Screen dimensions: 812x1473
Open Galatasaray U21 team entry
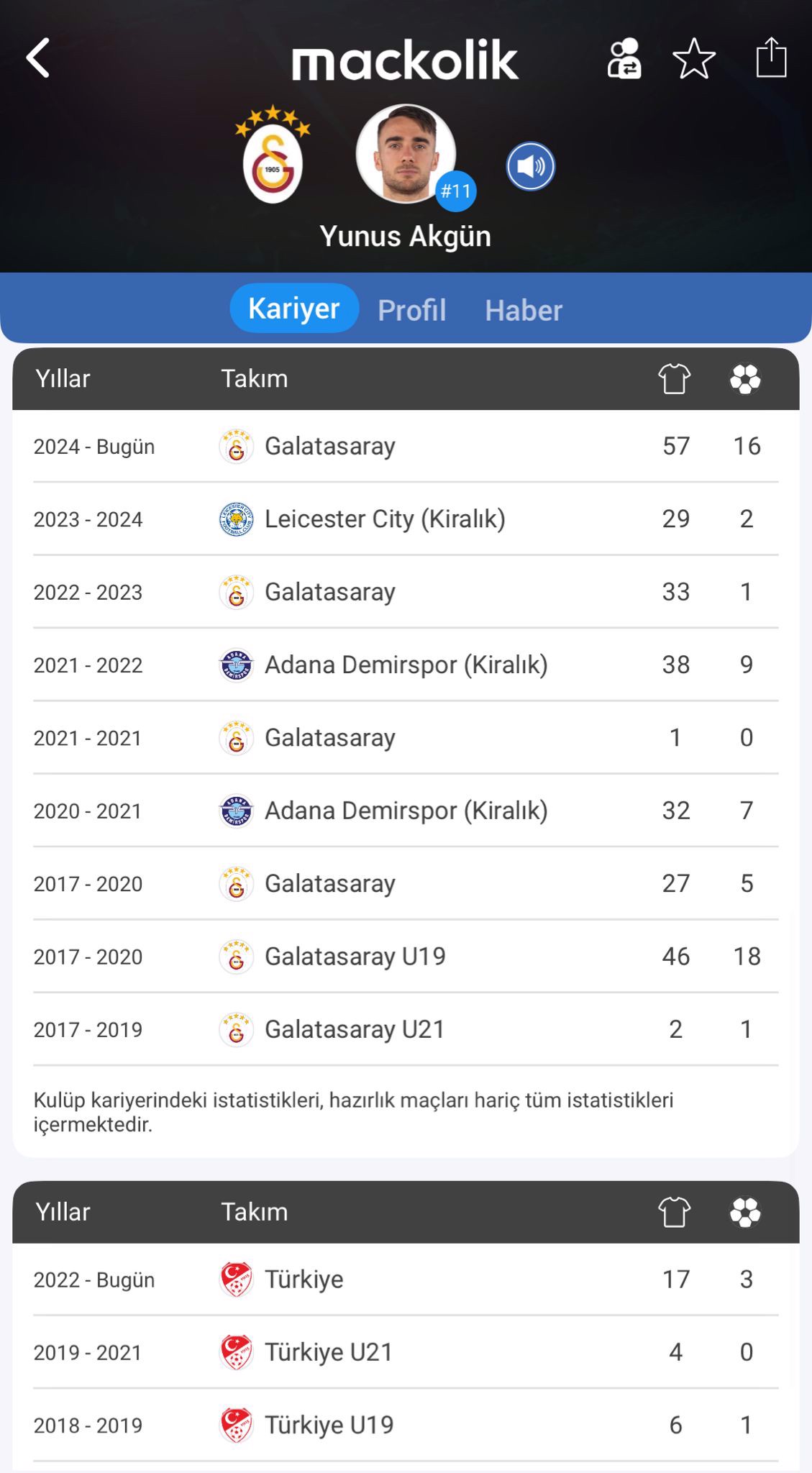pos(355,1030)
